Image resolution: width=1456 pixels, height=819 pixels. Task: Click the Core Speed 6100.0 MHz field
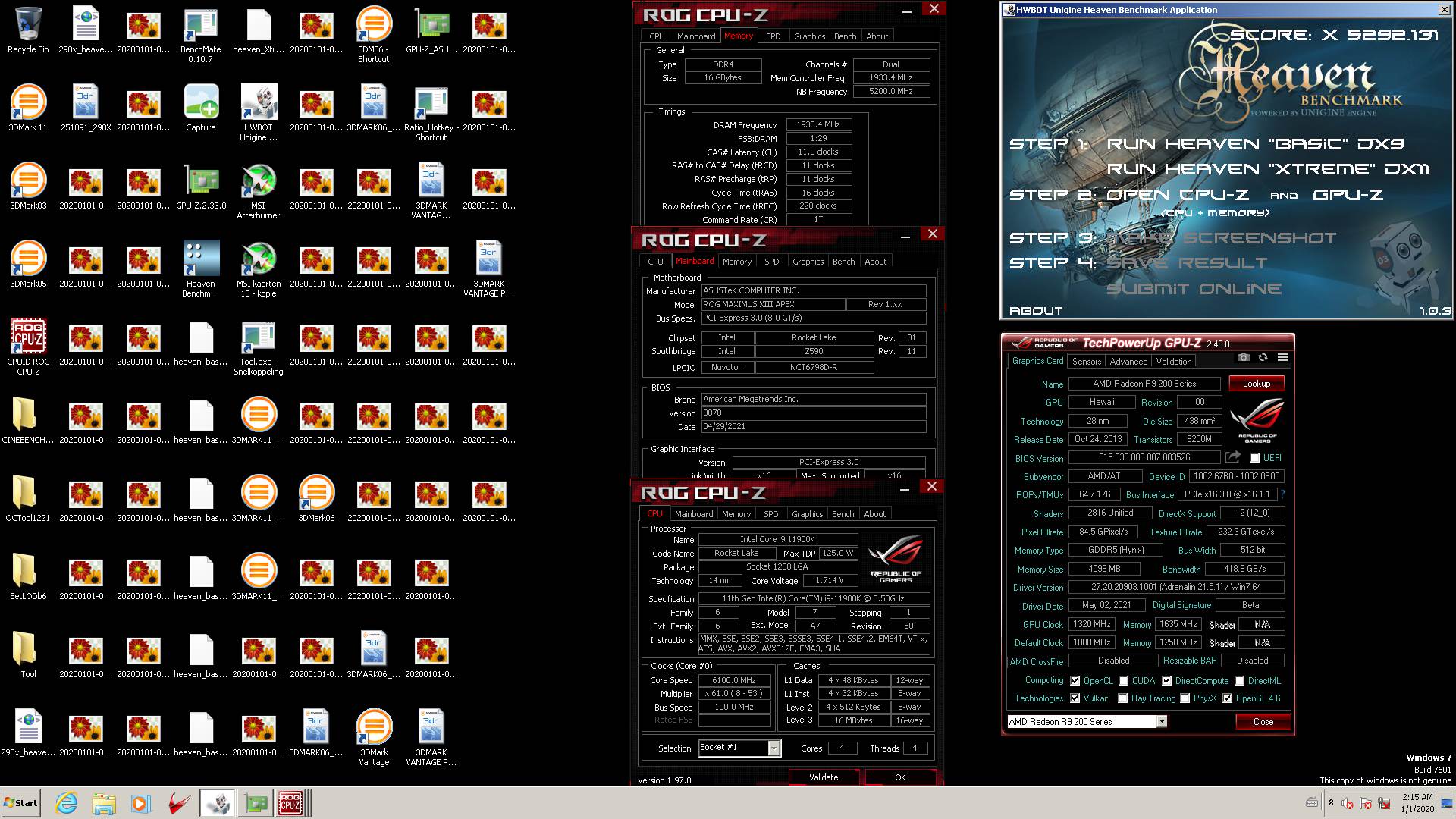pyautogui.click(x=734, y=680)
